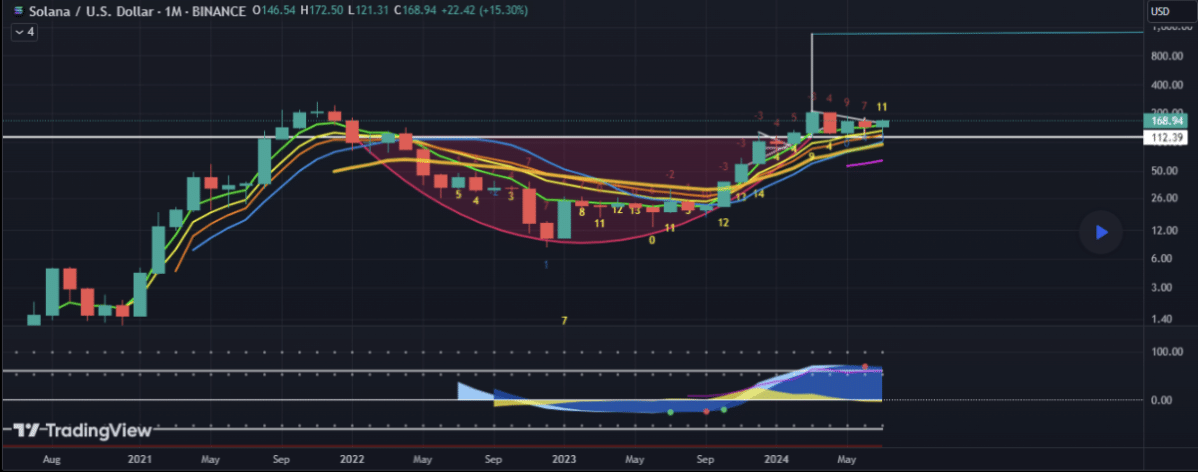Click the yellow 7 count label below chart
The image size is (1200, 472).
564,321
